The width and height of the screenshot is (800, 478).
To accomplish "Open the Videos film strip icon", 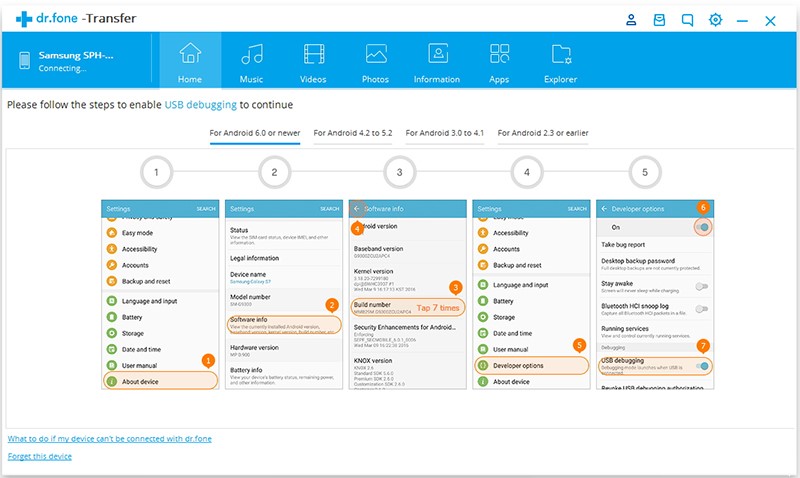I will coord(314,54).
